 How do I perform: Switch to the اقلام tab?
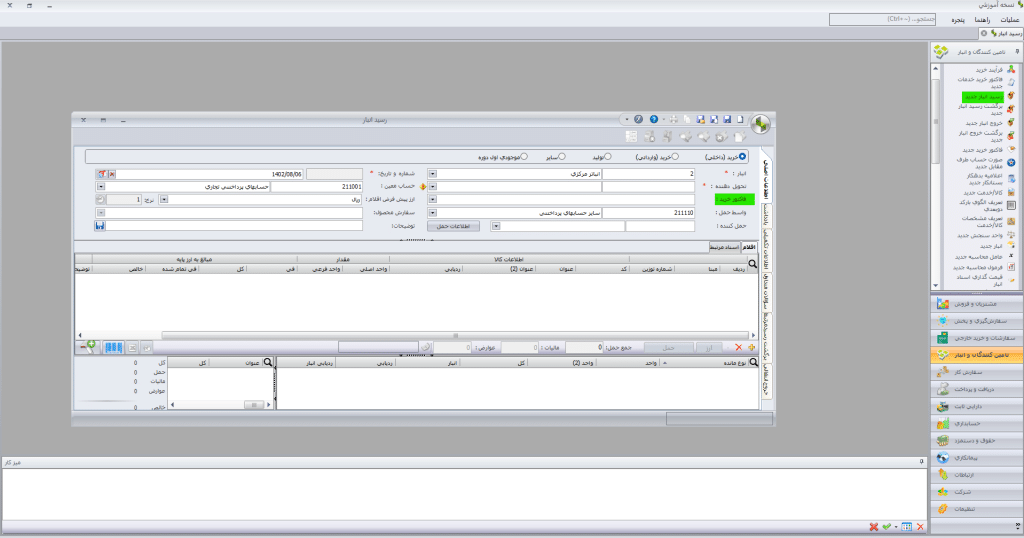(x=749, y=247)
